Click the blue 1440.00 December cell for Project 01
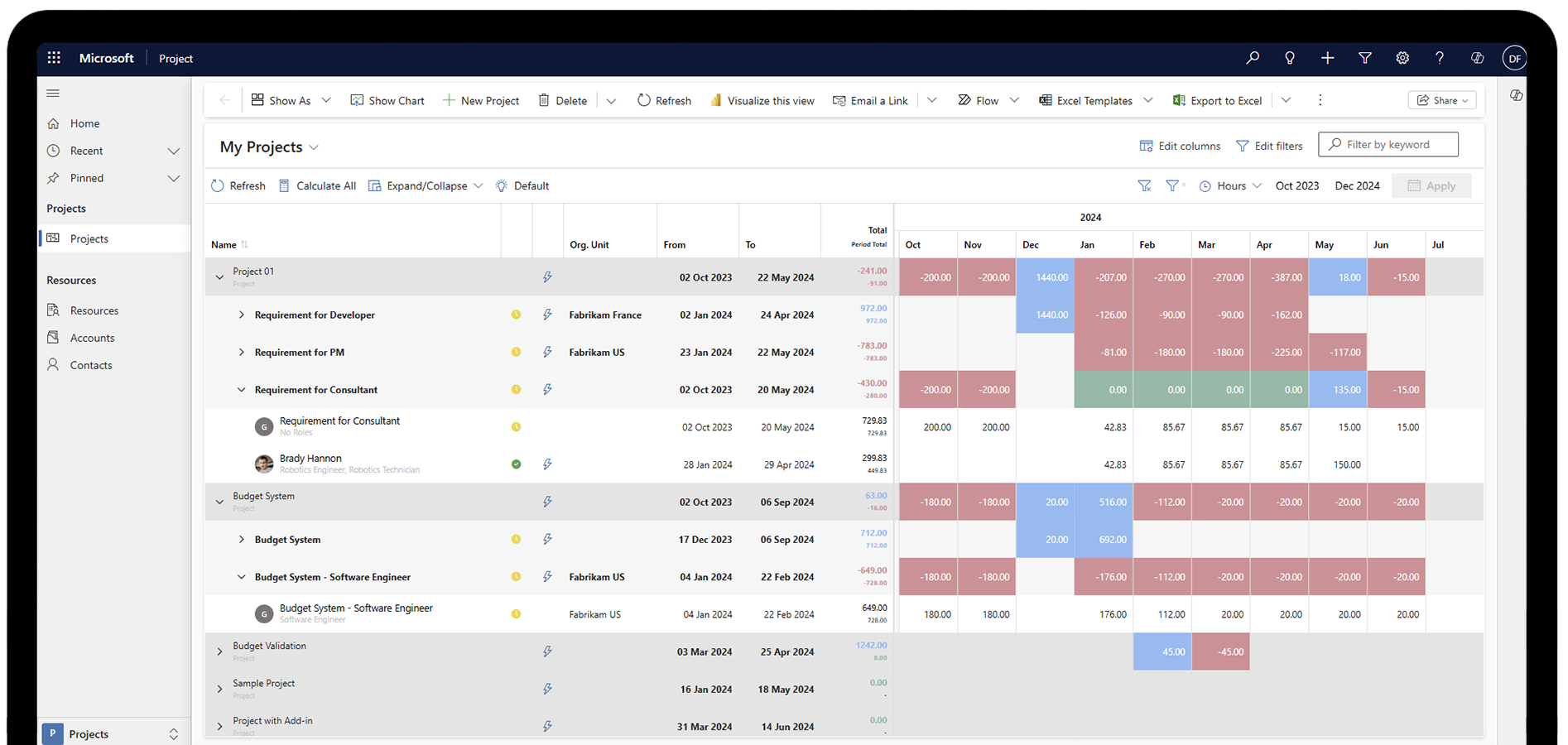1568x745 pixels. (1045, 277)
